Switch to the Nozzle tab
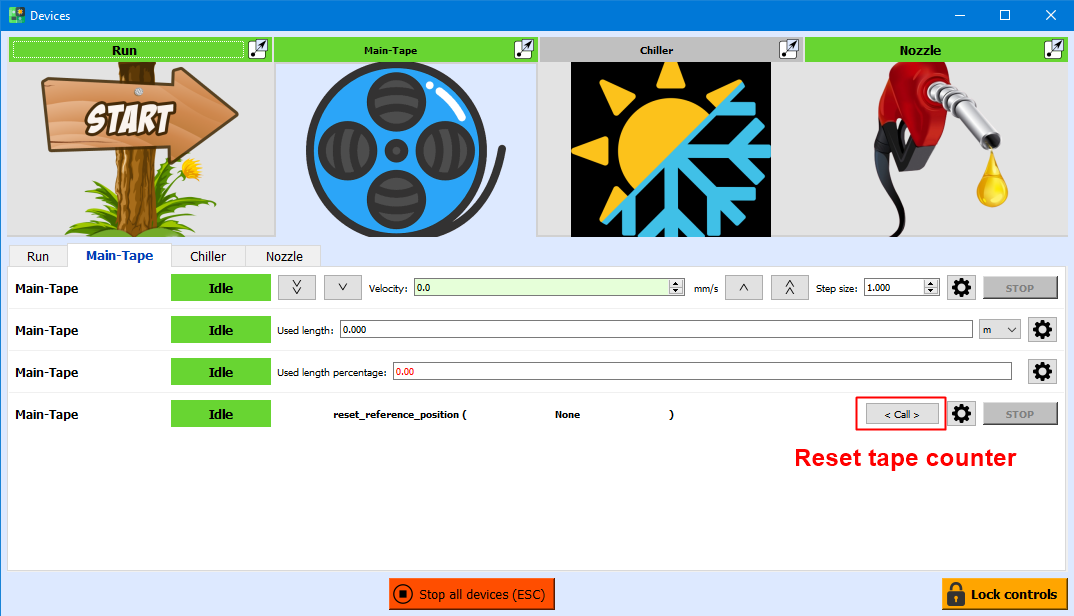 tap(283, 256)
